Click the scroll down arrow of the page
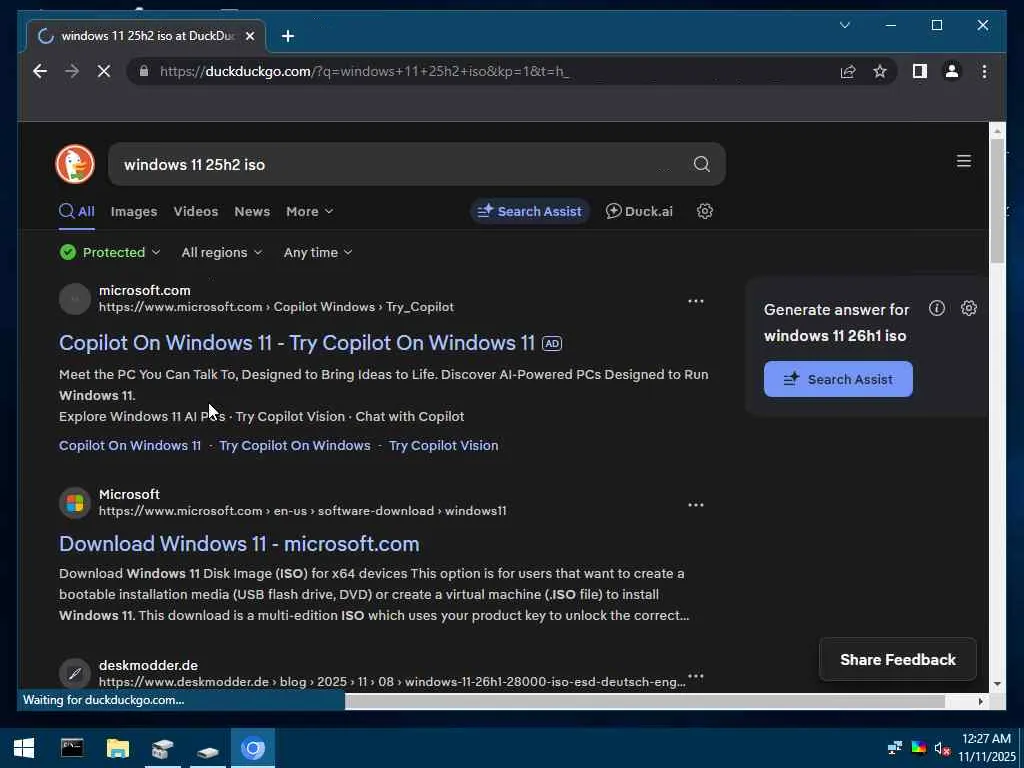The width and height of the screenshot is (1024, 768). point(997,684)
